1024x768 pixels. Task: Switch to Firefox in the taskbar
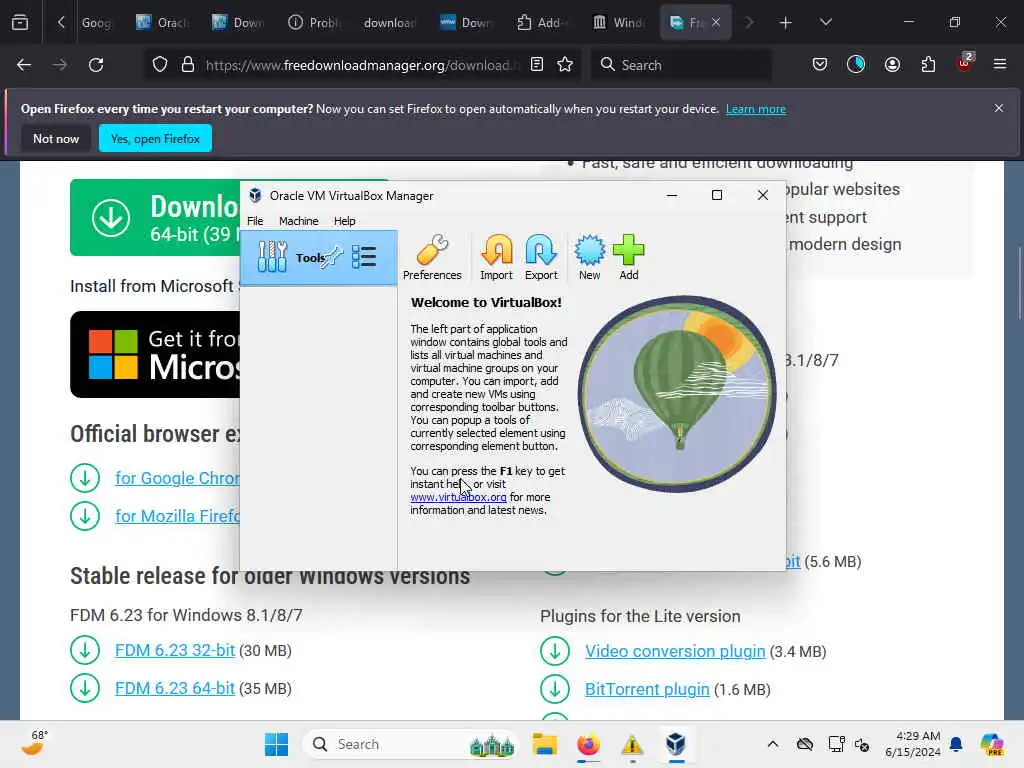588,744
